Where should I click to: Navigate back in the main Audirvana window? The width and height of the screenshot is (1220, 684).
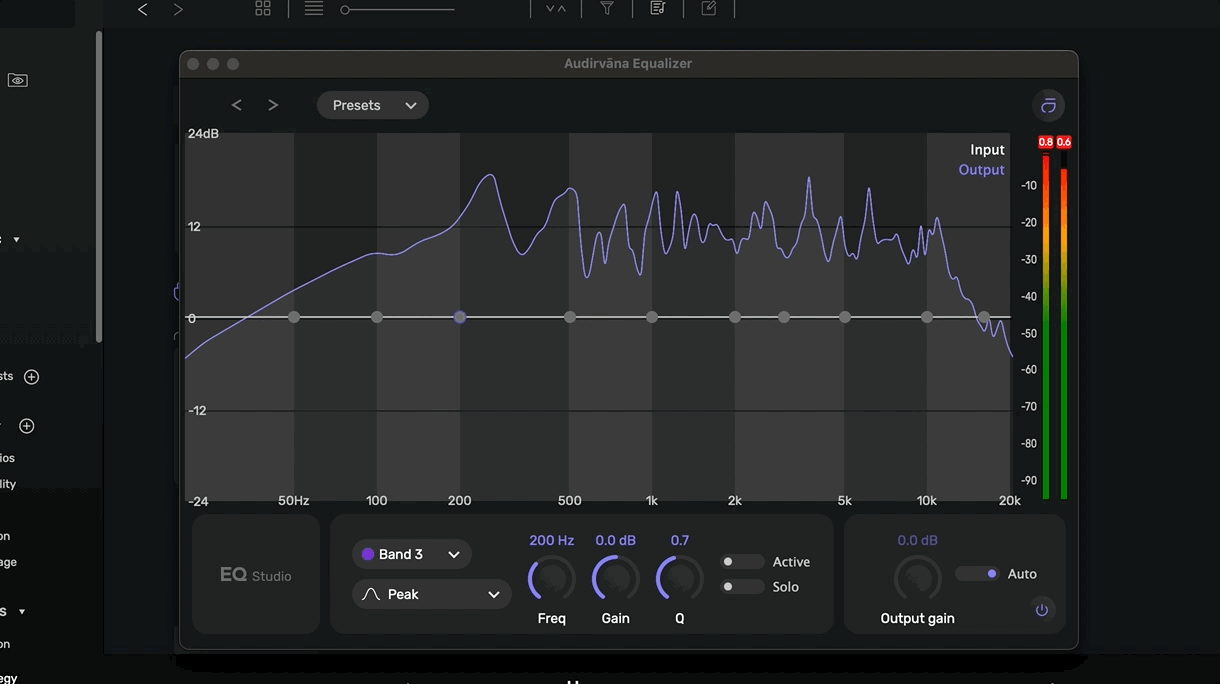click(142, 9)
